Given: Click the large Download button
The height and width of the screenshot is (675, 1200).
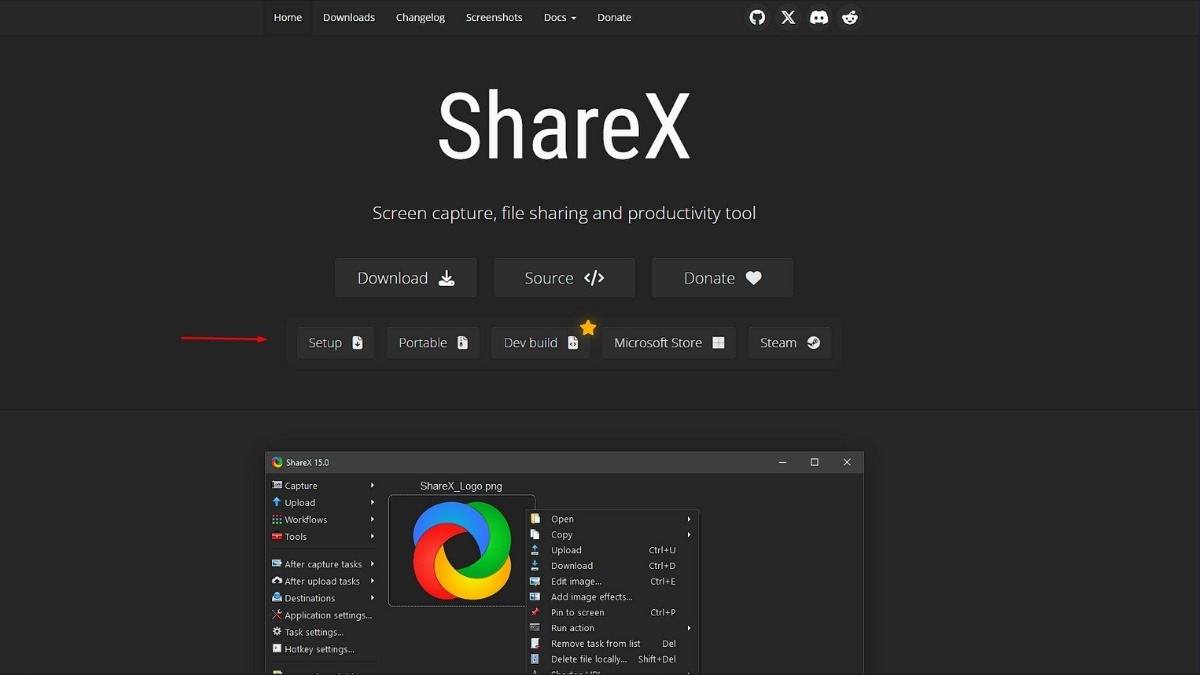Looking at the screenshot, I should tap(406, 278).
